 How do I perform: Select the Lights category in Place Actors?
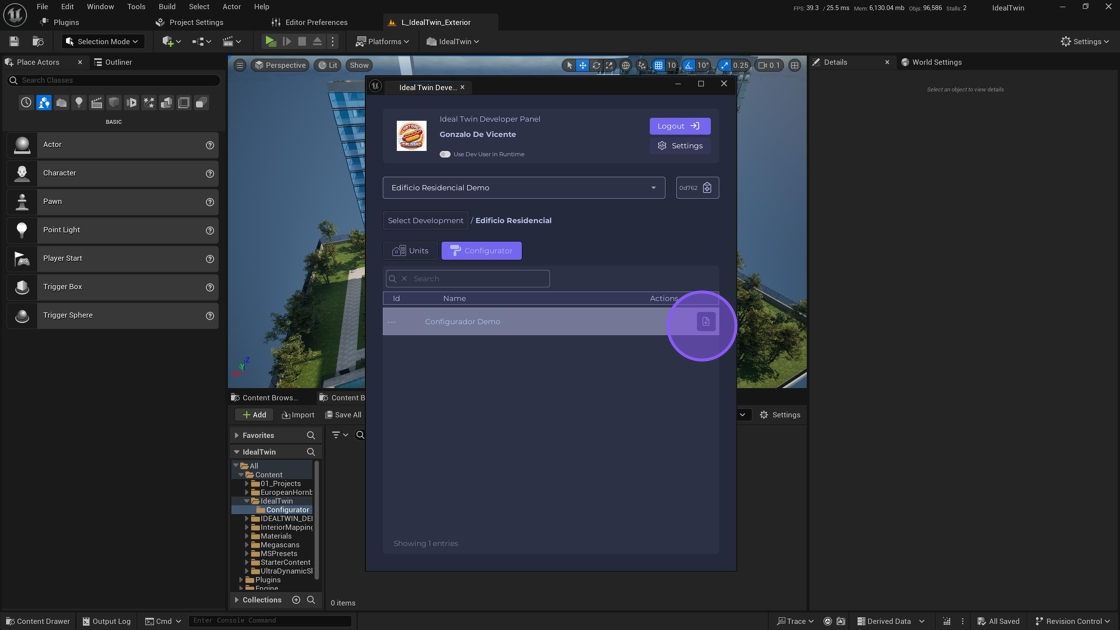[79, 103]
